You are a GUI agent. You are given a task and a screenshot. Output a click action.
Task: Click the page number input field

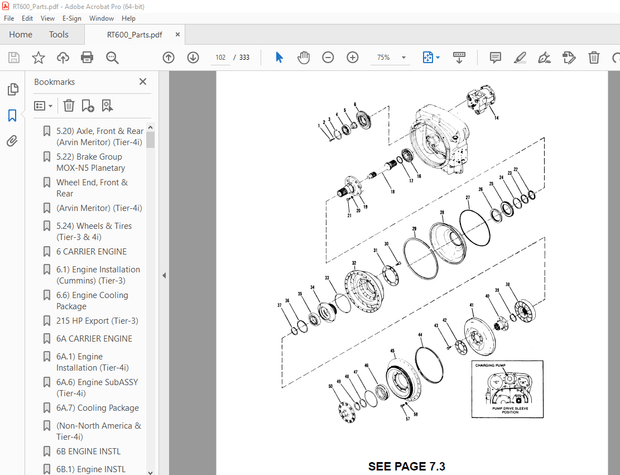tap(221, 58)
